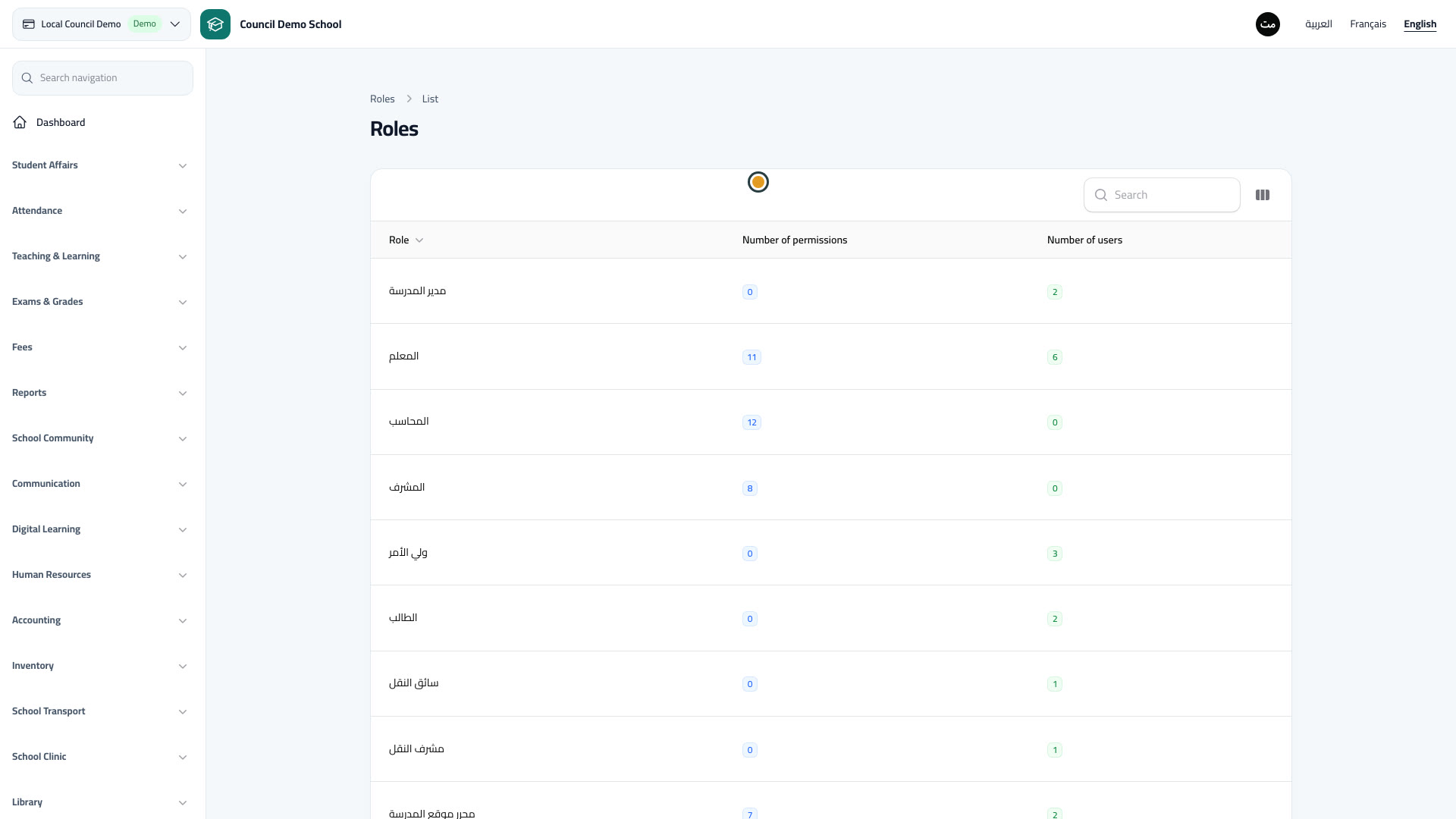
Task: Switch language to العربية
Action: [x=1319, y=24]
